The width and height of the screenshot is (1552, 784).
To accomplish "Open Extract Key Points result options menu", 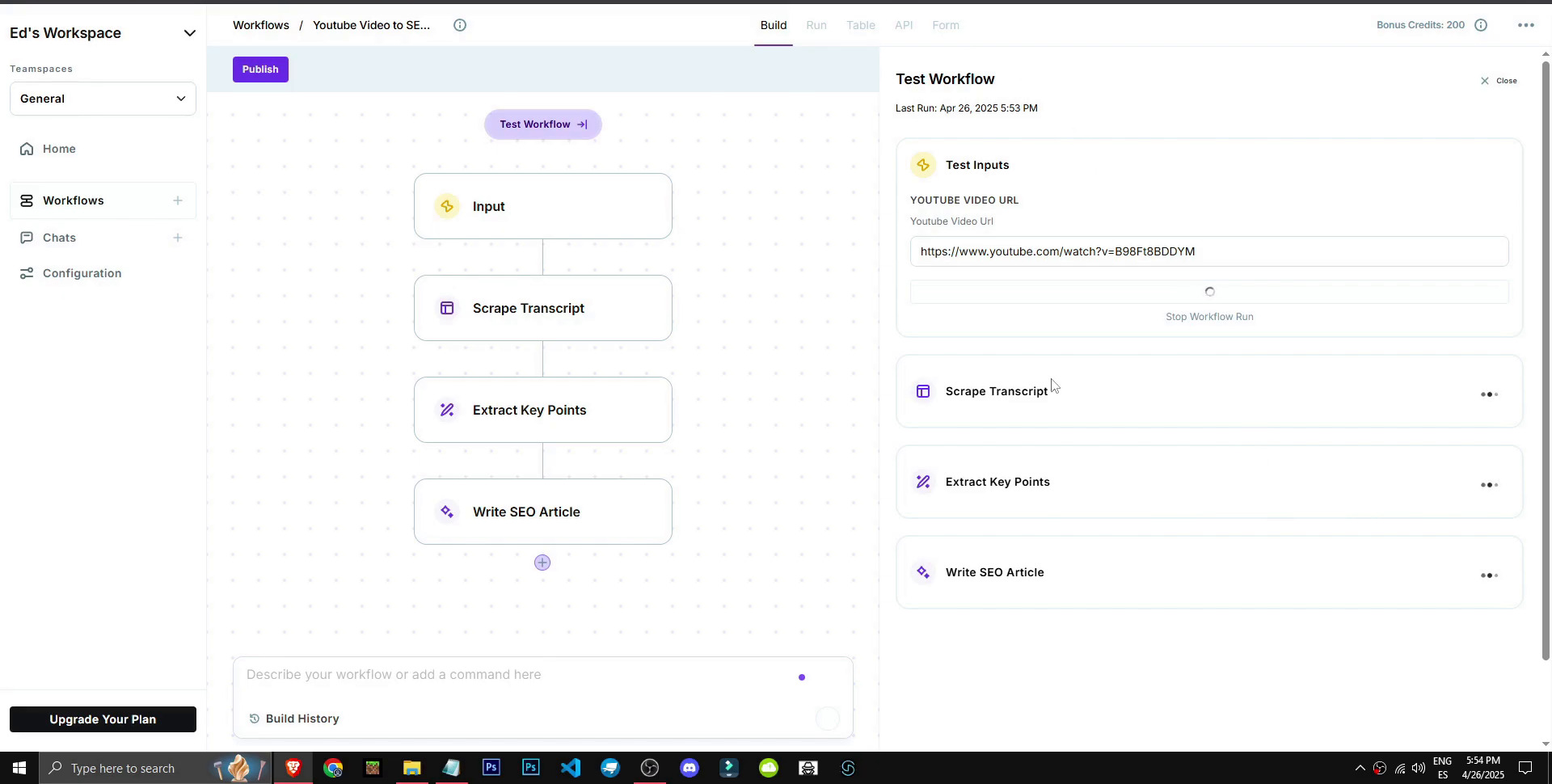I will coord(1489,485).
